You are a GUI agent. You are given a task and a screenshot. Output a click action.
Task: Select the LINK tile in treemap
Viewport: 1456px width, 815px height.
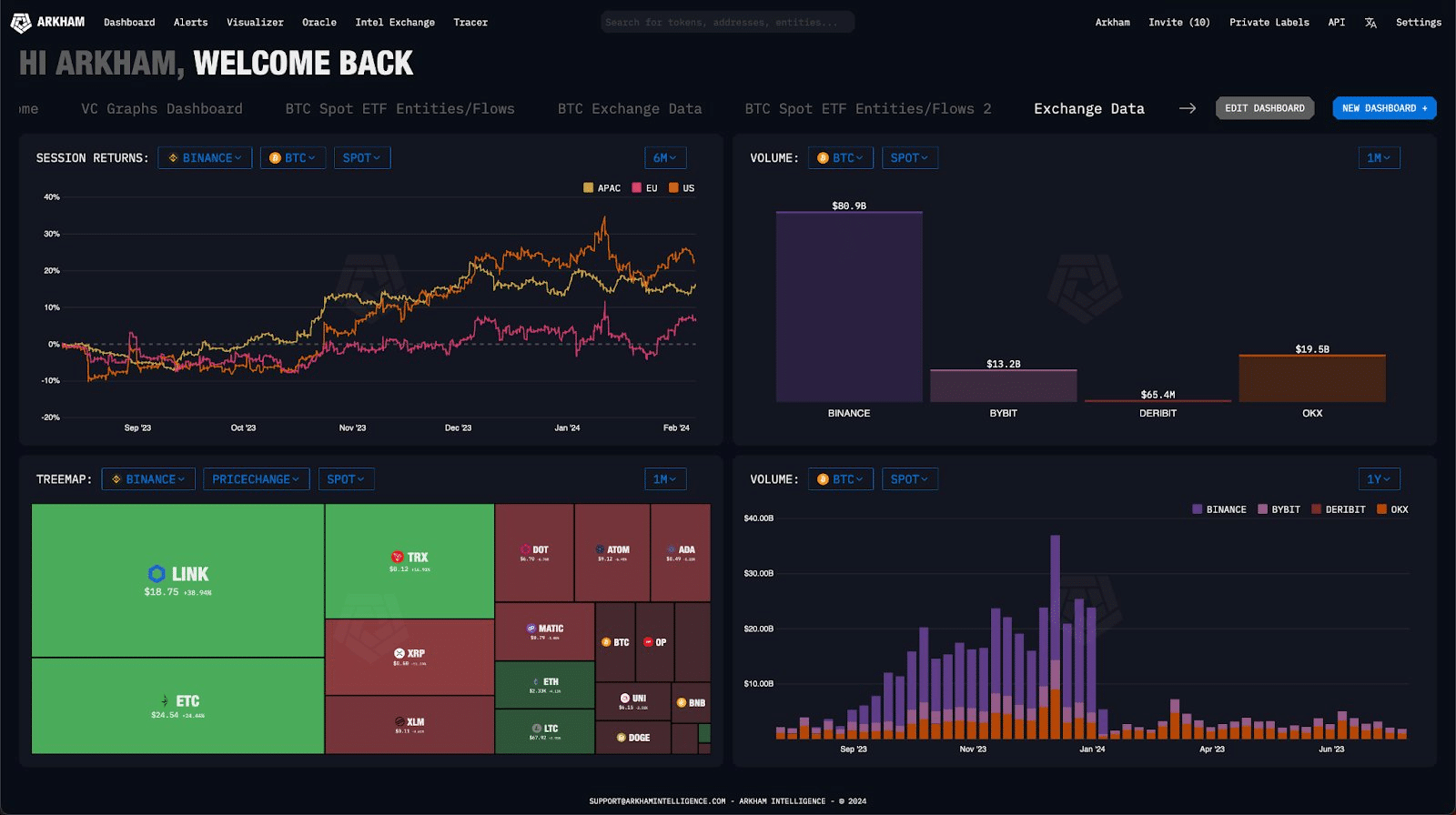click(178, 580)
